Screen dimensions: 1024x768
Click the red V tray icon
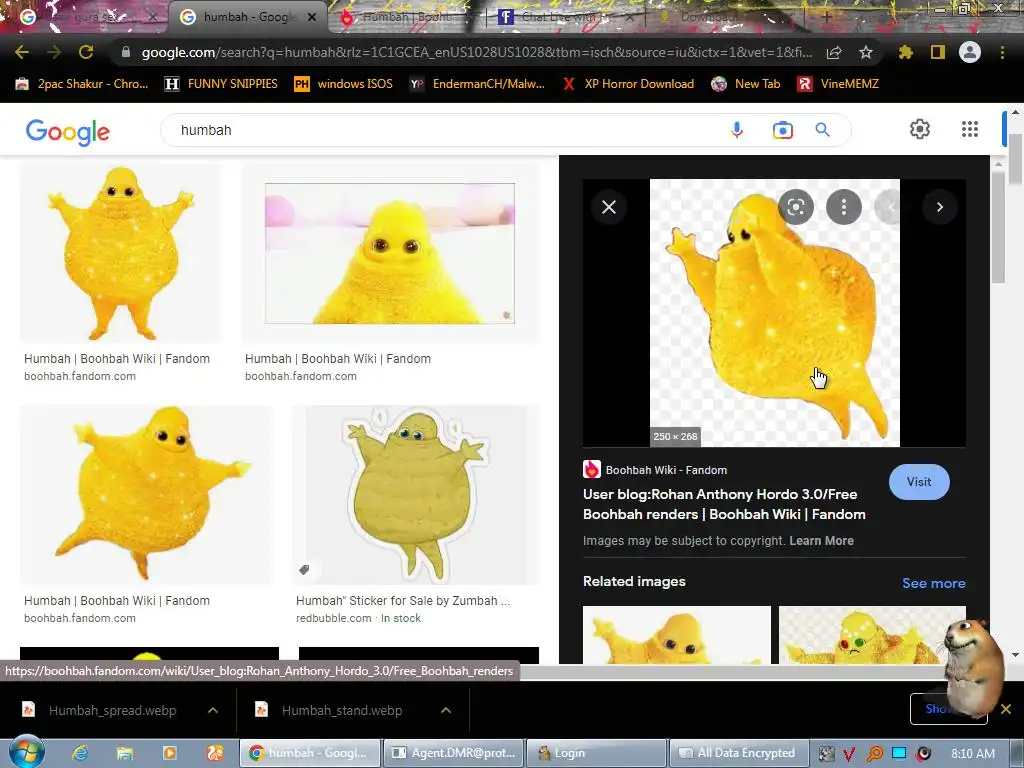pos(849,754)
